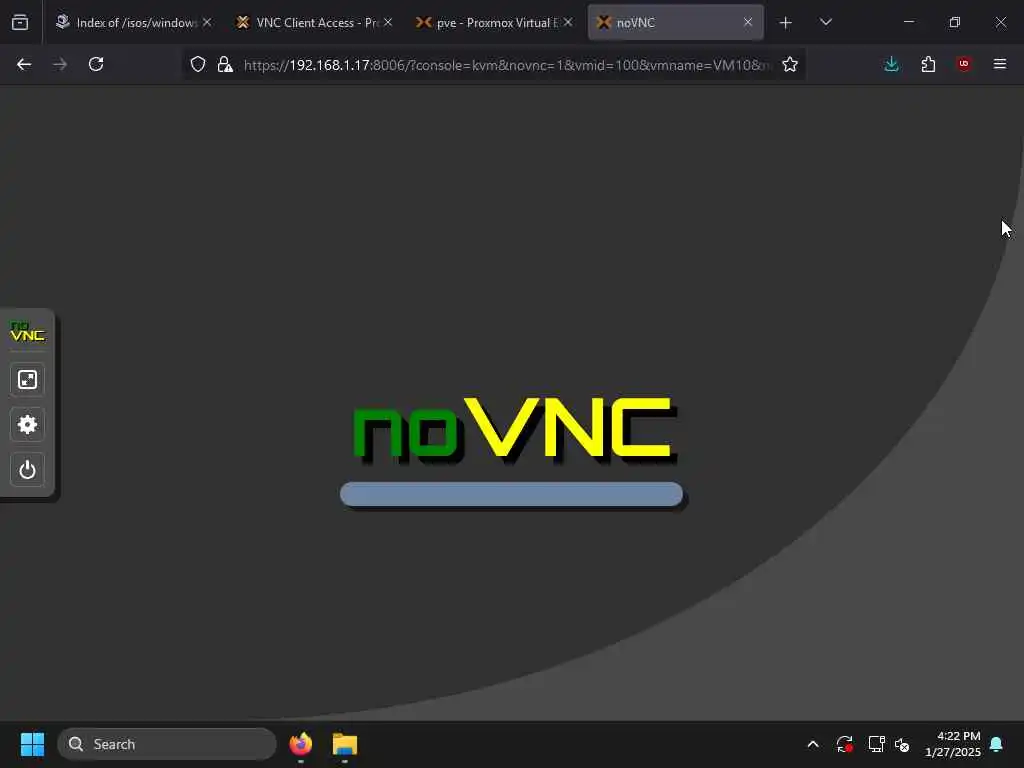Image resolution: width=1024 pixels, height=768 pixels.
Task: Open network status tray icon
Action: [x=876, y=744]
